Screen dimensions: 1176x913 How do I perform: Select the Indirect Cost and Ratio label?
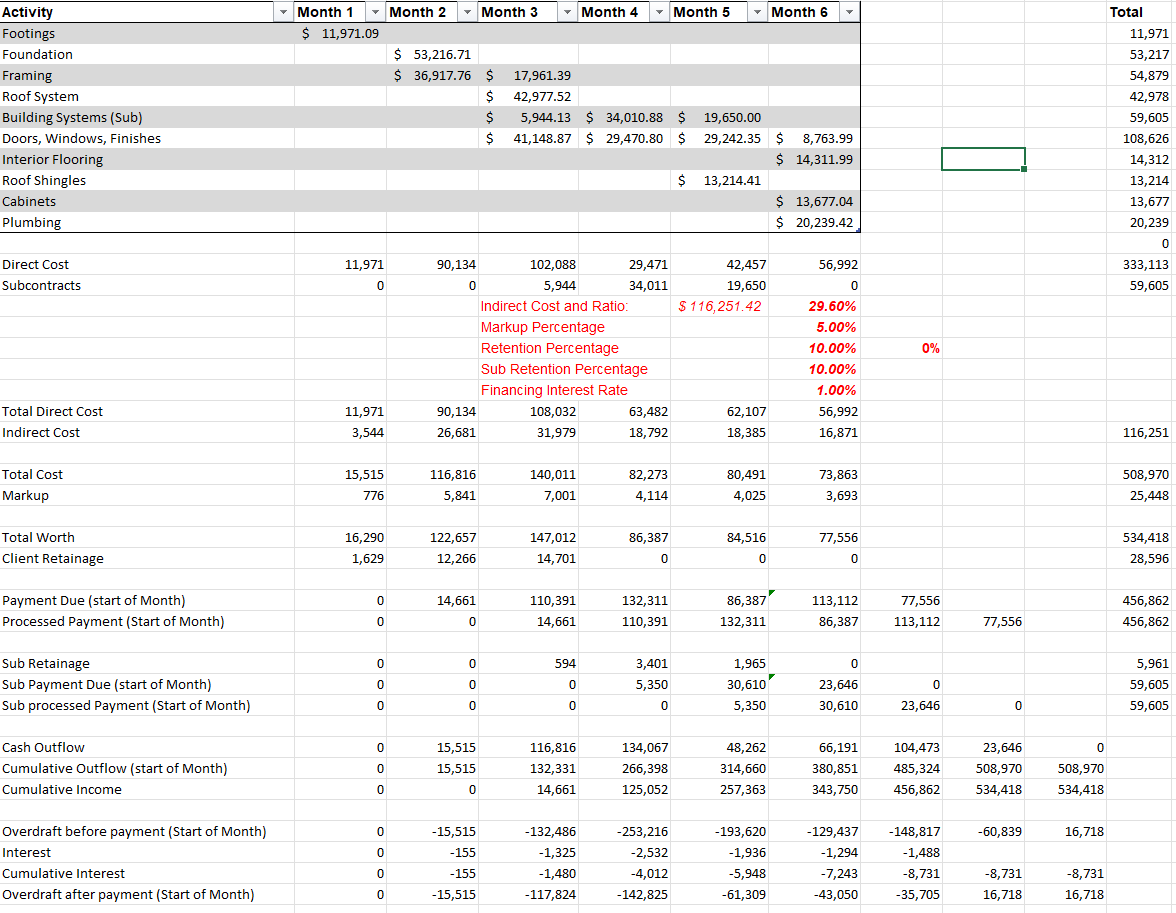554,306
